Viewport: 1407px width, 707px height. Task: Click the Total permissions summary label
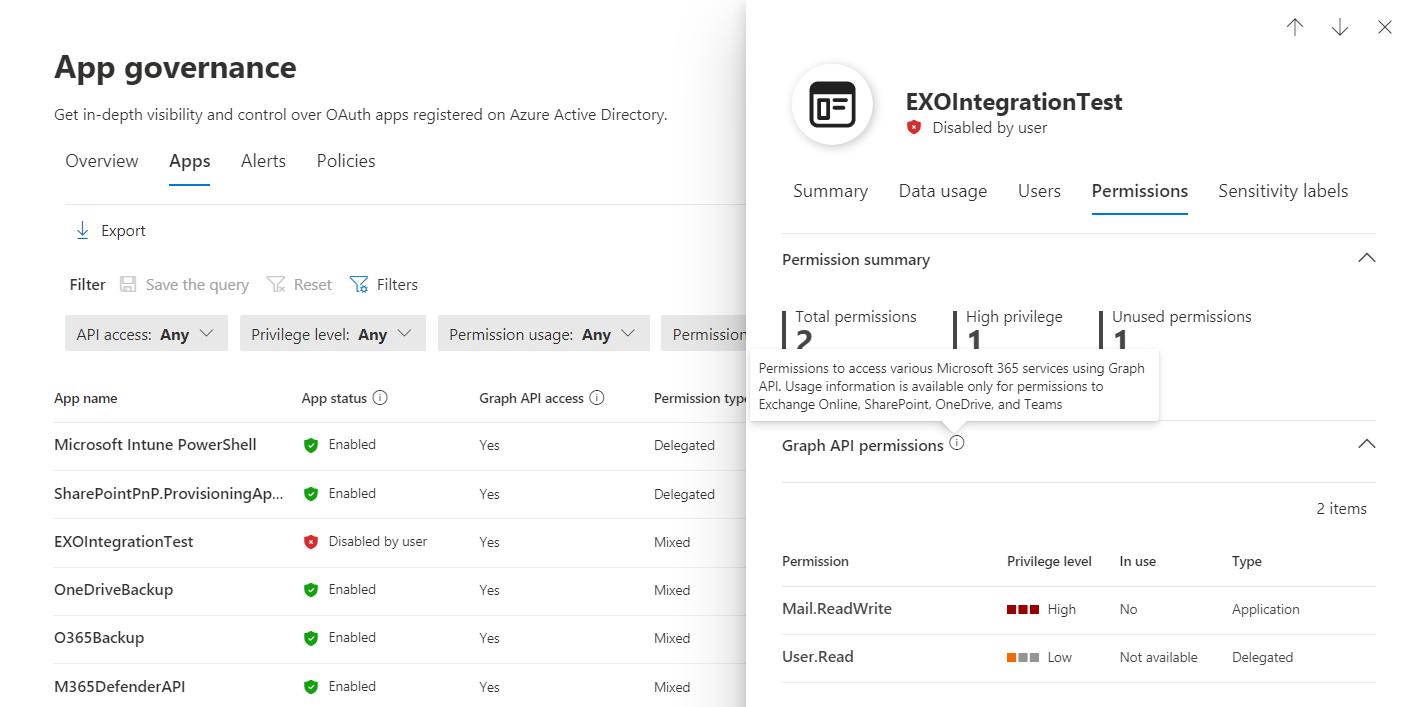coord(856,317)
